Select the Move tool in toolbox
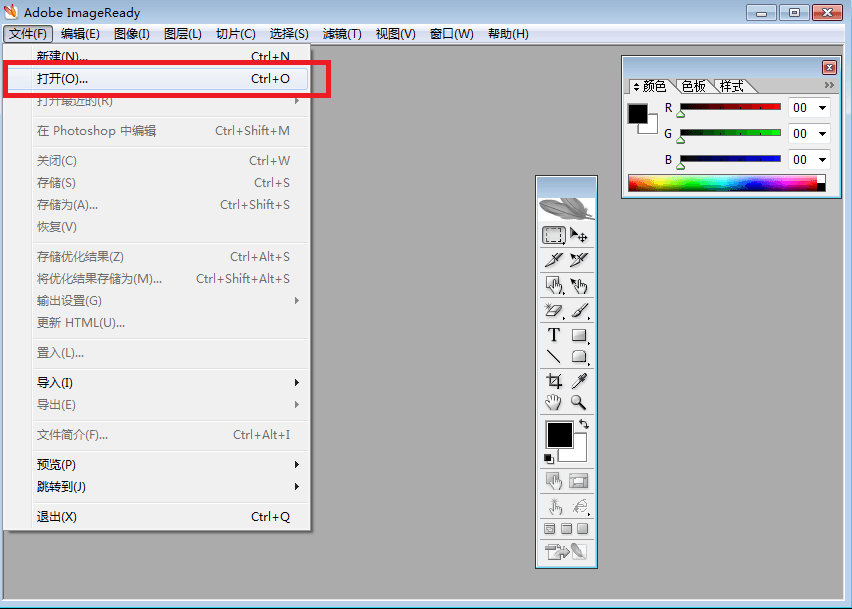 (579, 236)
